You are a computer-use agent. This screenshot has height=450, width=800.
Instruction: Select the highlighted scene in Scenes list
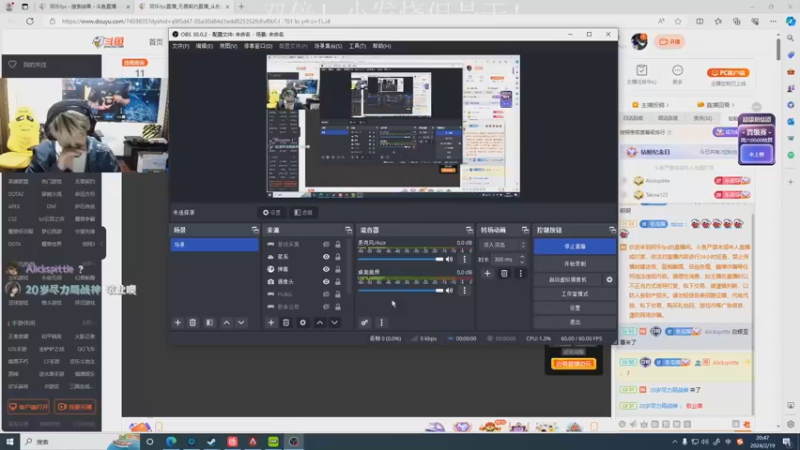(214, 245)
